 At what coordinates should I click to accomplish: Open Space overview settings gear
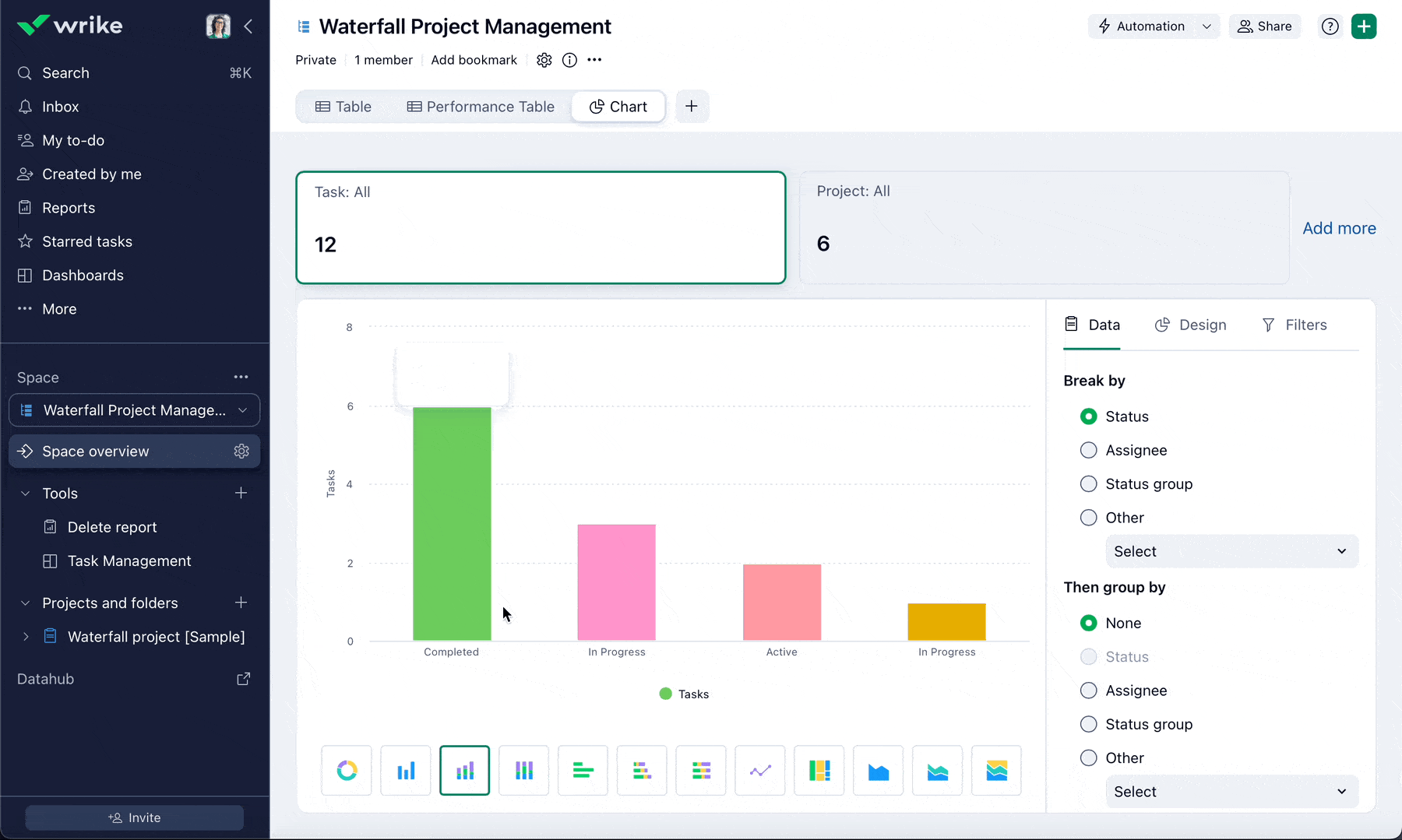(241, 452)
